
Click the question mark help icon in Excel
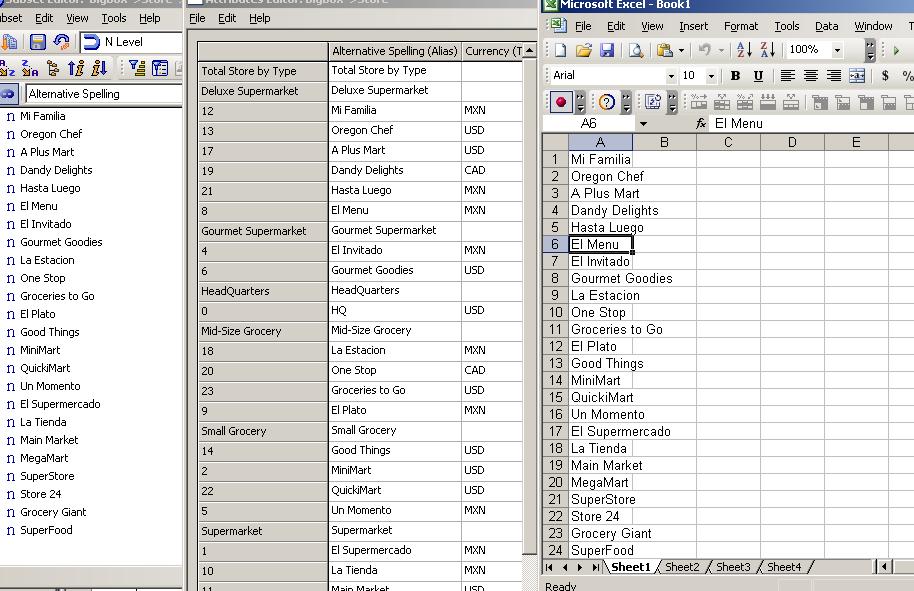tap(607, 103)
